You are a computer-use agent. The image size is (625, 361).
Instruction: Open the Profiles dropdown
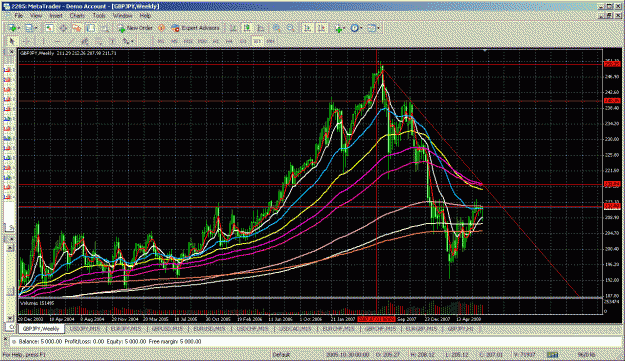point(30,28)
